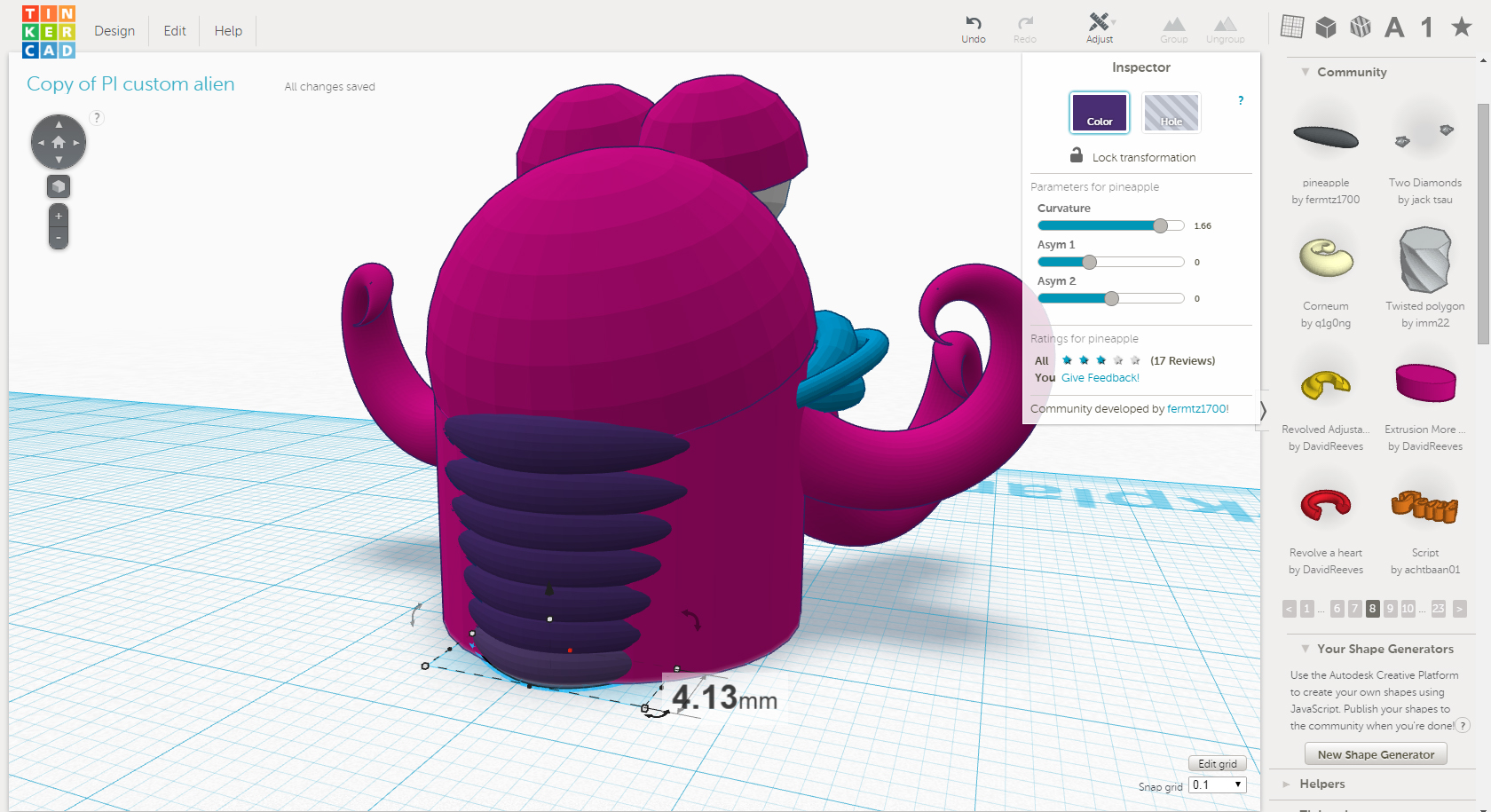Select the Twisted polygon shape thumbnail
This screenshot has height=812, width=1491.
point(1425,259)
